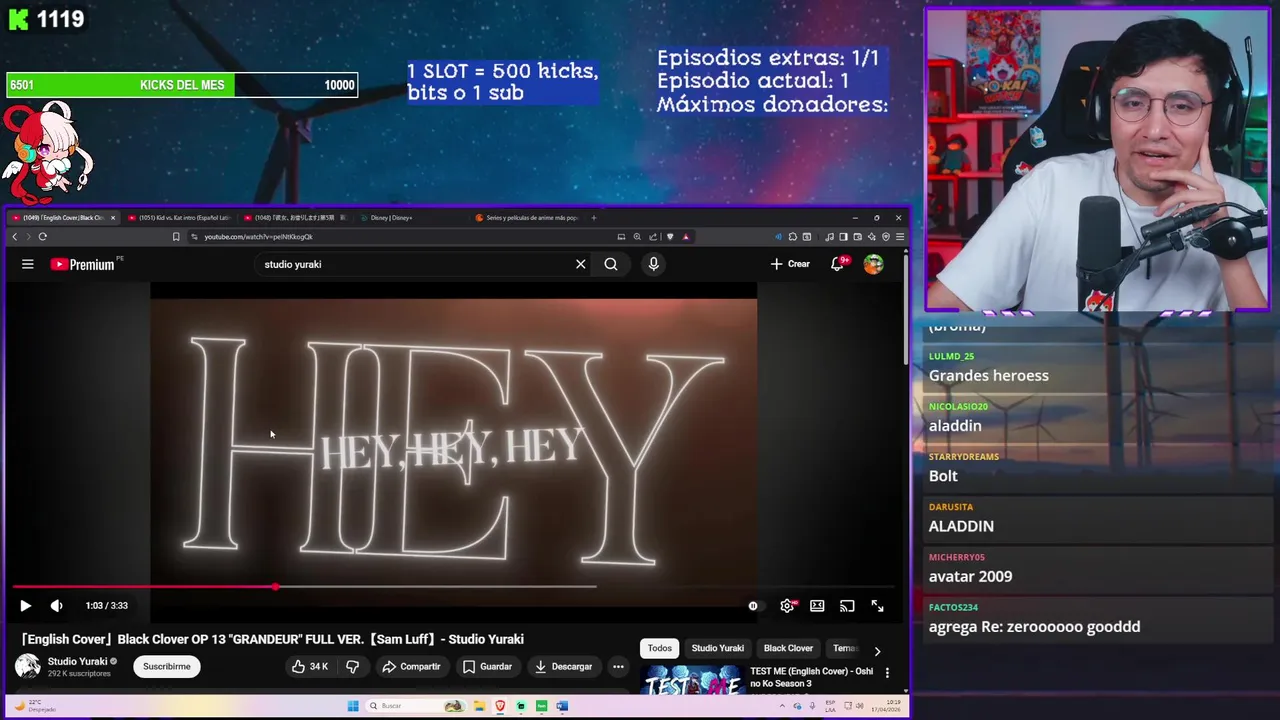Open the YouTube guide hamburger menu

click(x=28, y=264)
